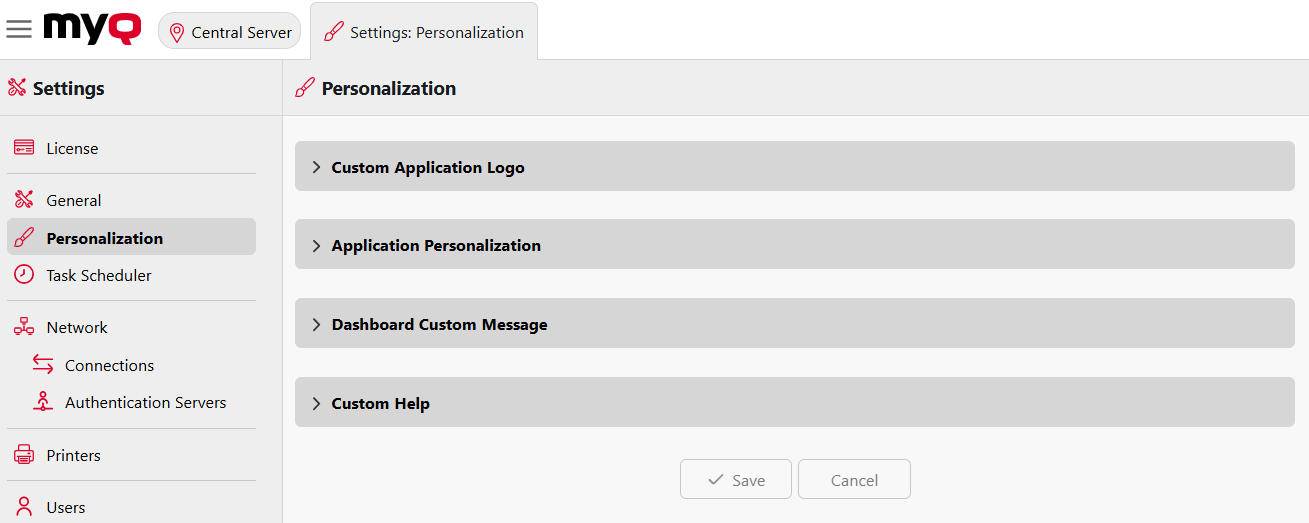The width and height of the screenshot is (1309, 523).
Task: Expand Application Personalization chevron
Action: tap(316, 246)
